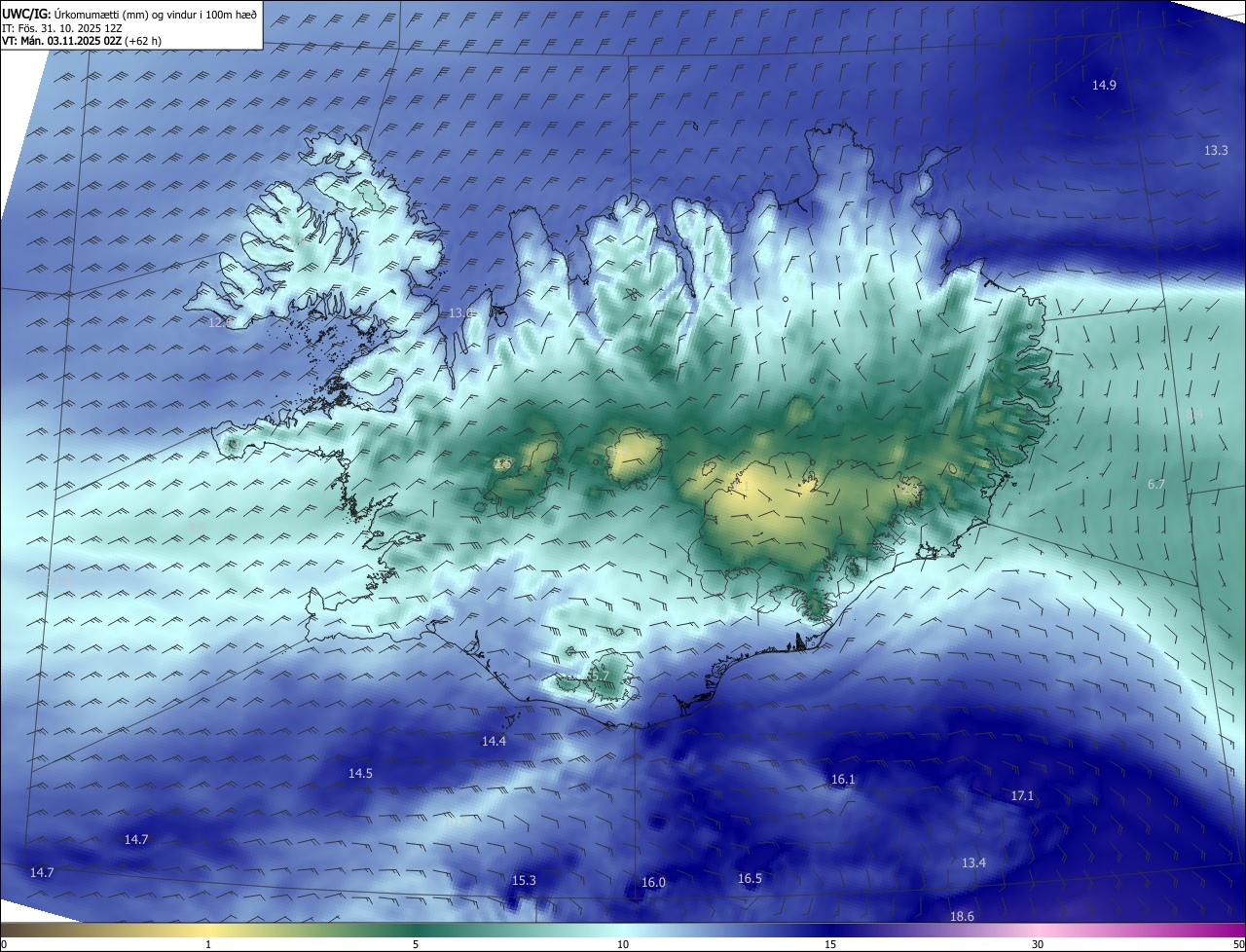This screenshot has width=1246, height=952.
Task: Click the 17.1 value label on the map
Action: point(1022,796)
